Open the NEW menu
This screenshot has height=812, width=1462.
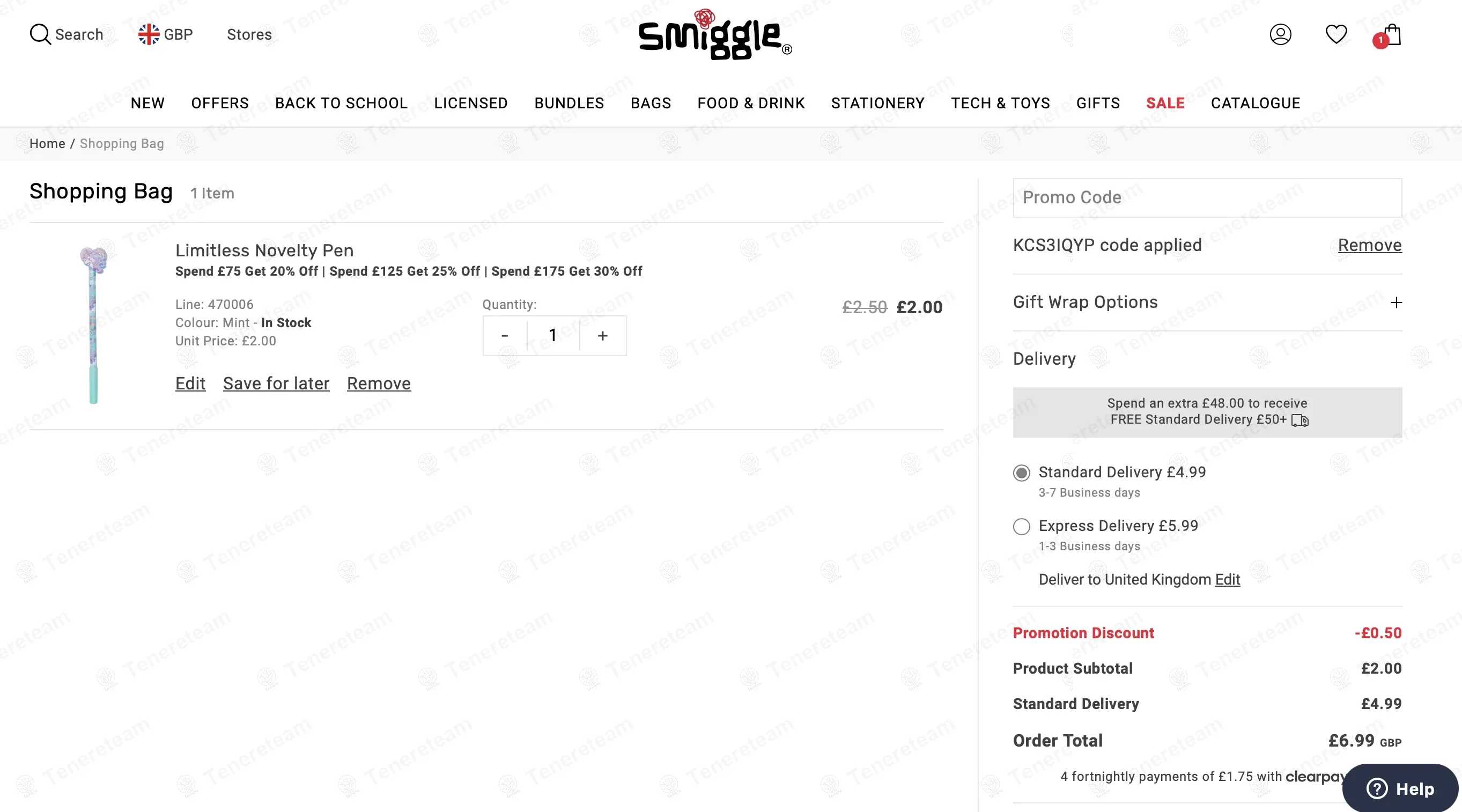[x=147, y=104]
